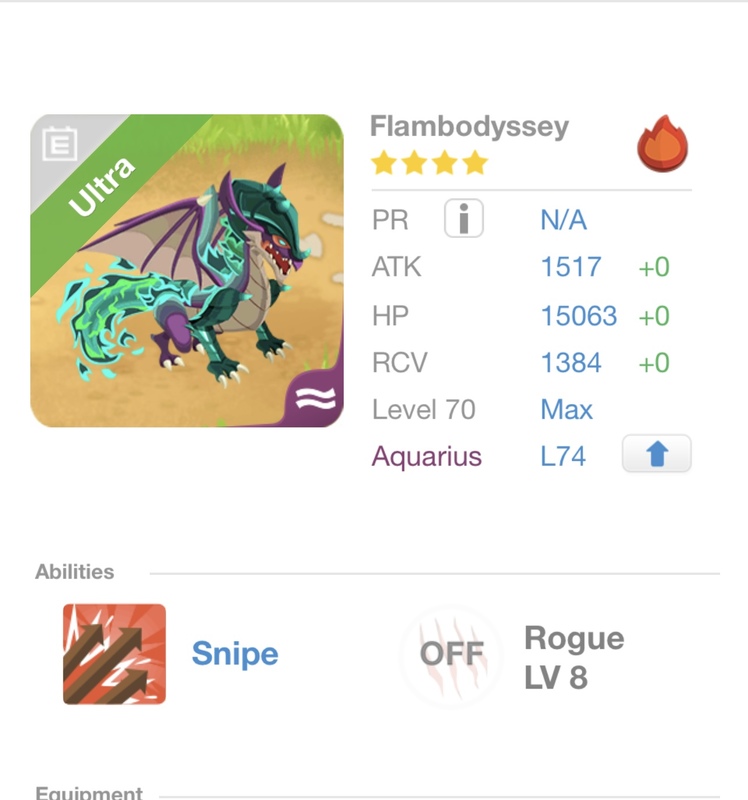Tap the wave symbol on portrait corner

pos(318,400)
